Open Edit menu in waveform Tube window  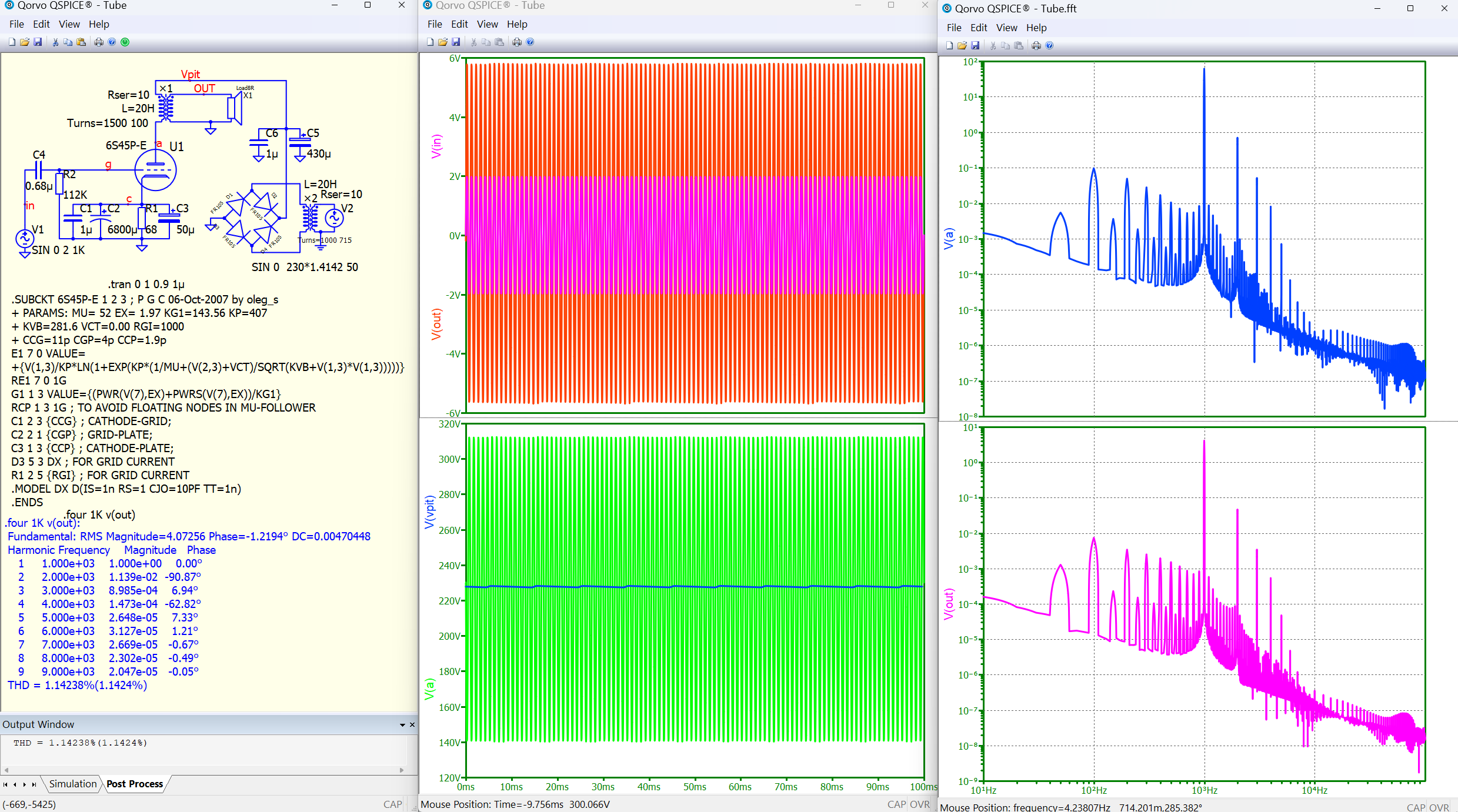click(x=459, y=24)
